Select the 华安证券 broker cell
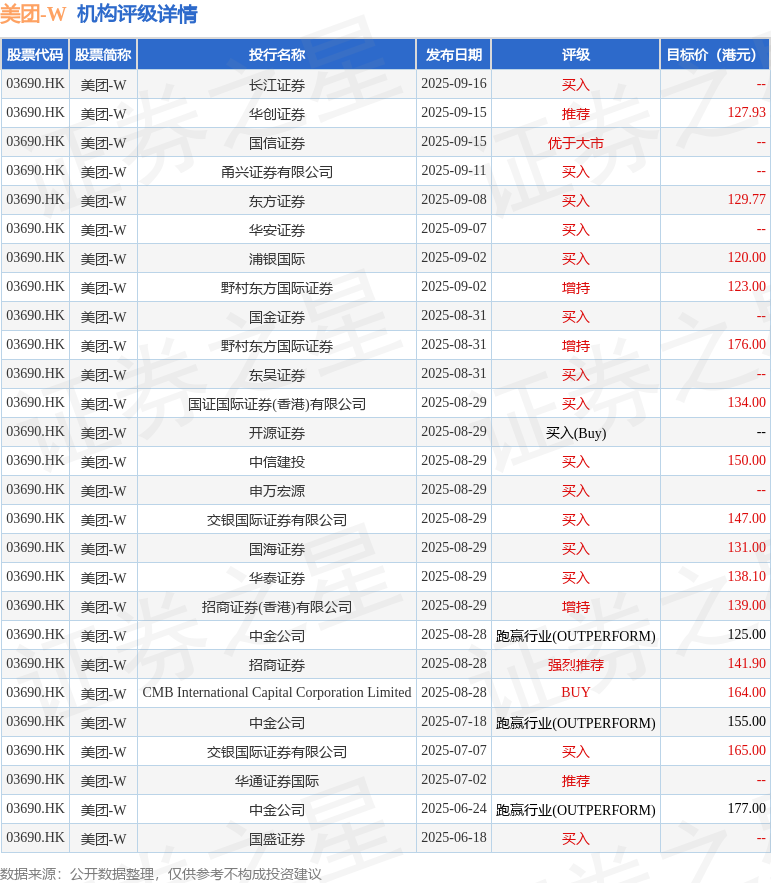Viewport: 771px width, 883px height. pyautogui.click(x=277, y=230)
